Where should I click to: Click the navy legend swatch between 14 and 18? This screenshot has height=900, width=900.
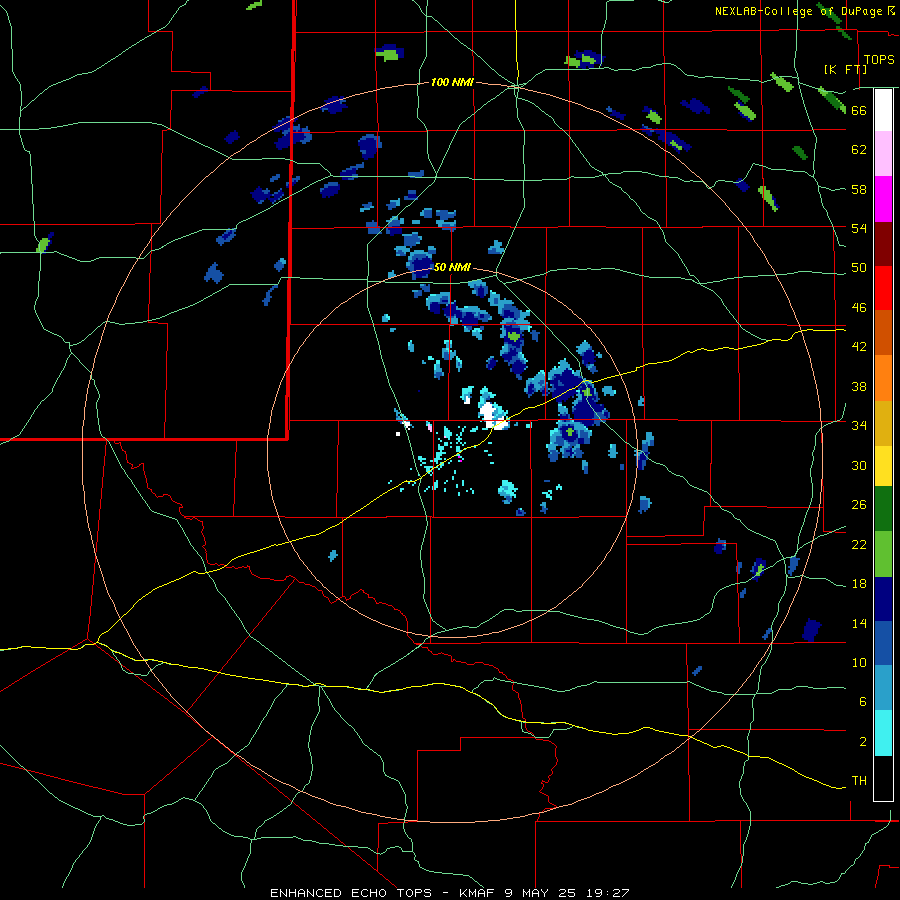click(883, 599)
